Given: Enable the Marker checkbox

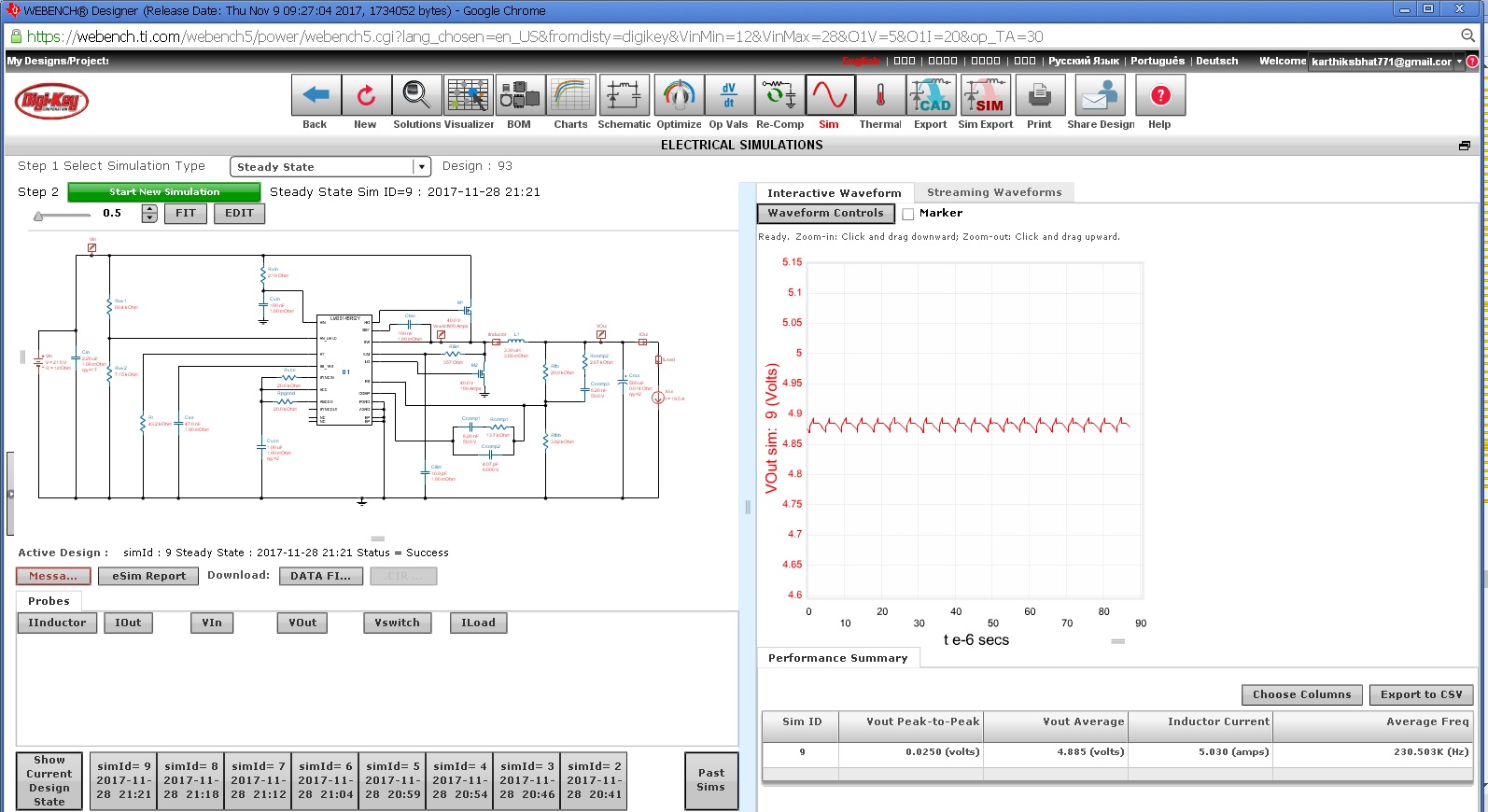Looking at the screenshot, I should (x=908, y=214).
